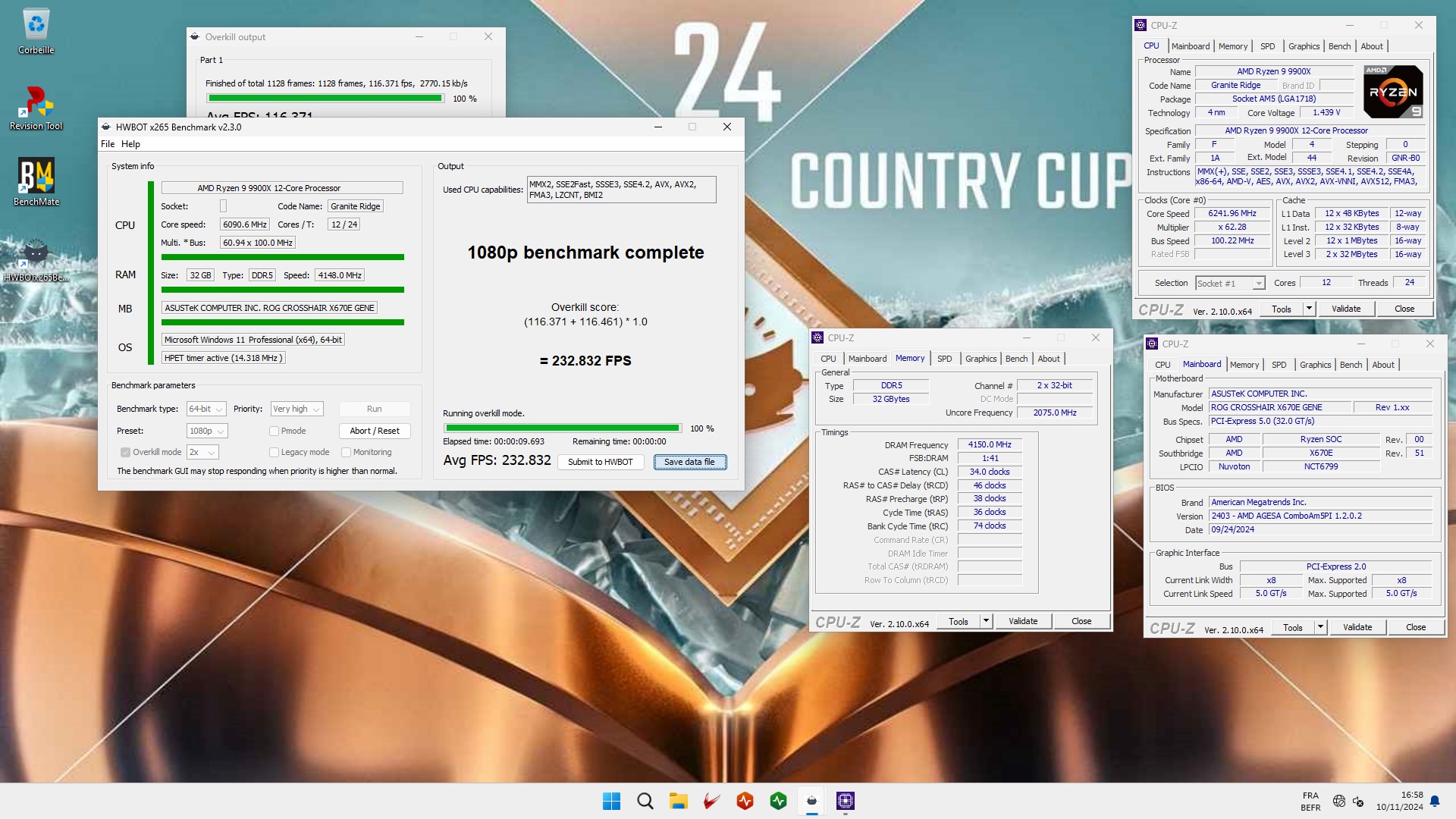Click Validate in top CPU-Z window

pyautogui.click(x=1345, y=309)
